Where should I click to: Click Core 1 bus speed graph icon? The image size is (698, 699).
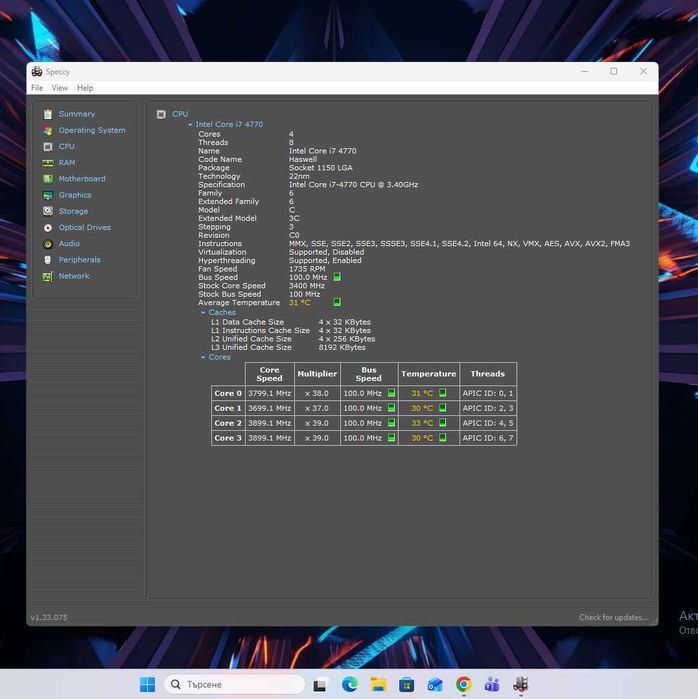[x=391, y=407]
